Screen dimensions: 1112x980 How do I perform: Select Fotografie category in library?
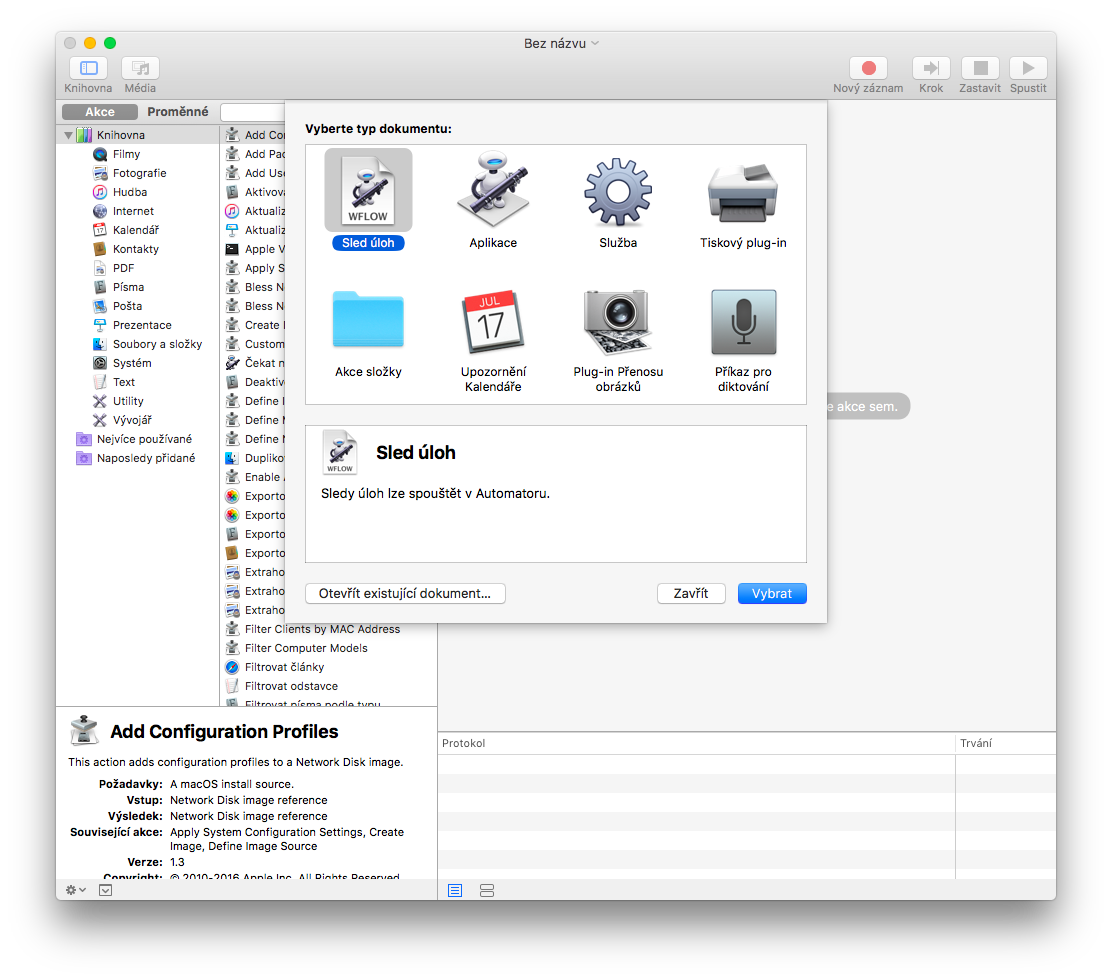coord(138,173)
